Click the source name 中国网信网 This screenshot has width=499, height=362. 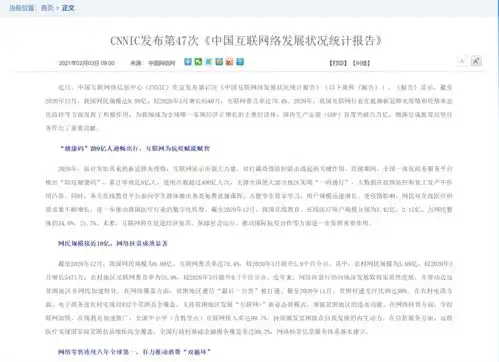coord(162,63)
